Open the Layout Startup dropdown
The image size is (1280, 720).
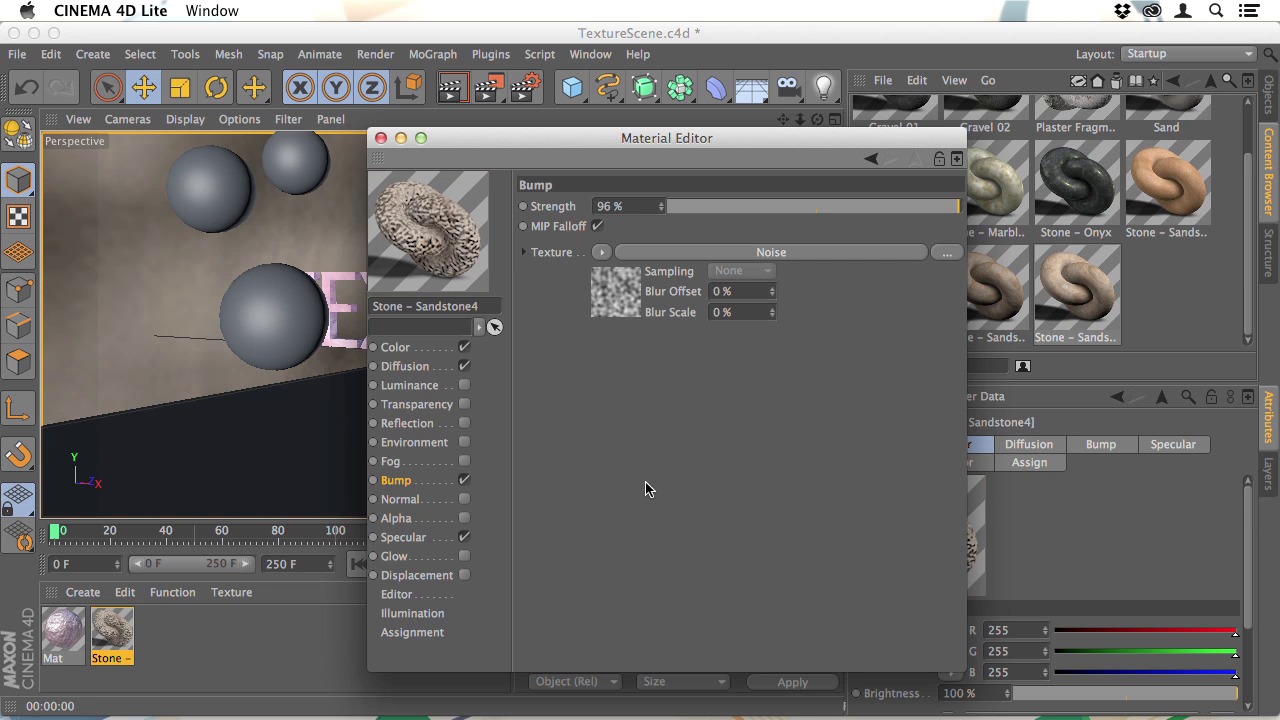pyautogui.click(x=1188, y=54)
